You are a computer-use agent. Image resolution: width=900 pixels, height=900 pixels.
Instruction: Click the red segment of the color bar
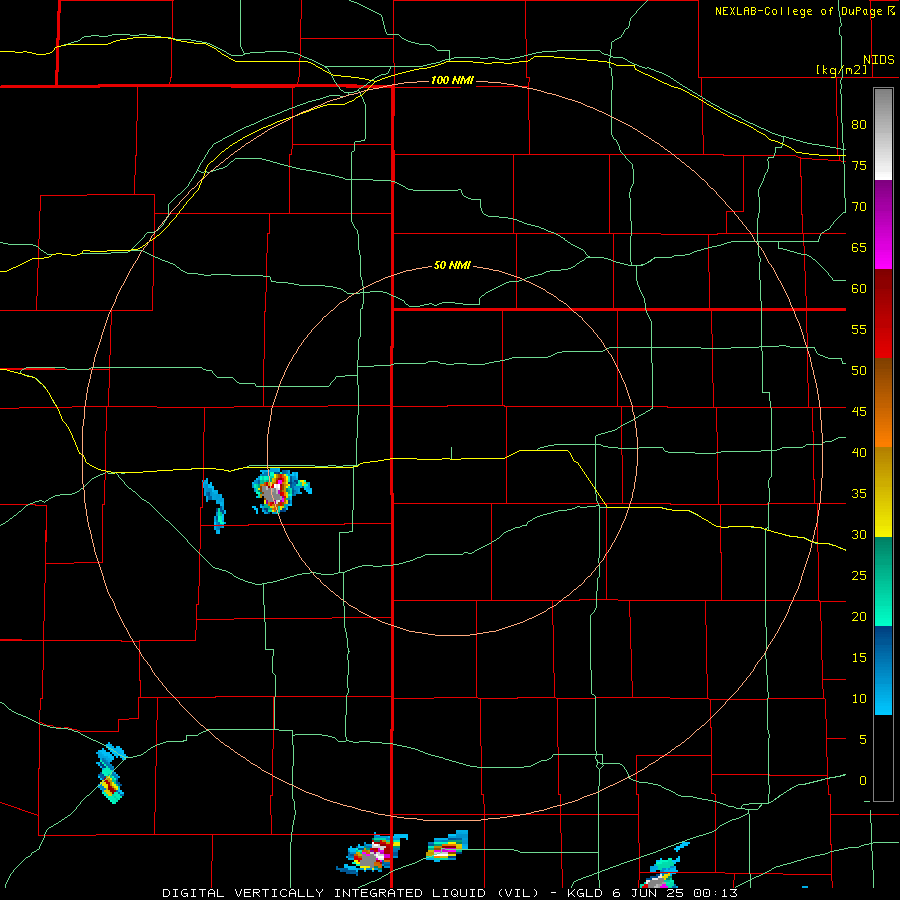pos(883,314)
